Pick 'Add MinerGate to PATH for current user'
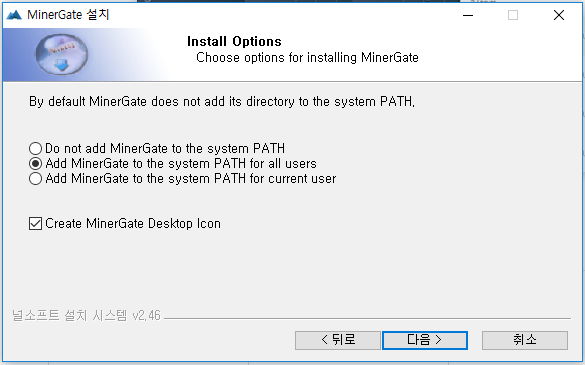The image size is (585, 365). (35, 178)
